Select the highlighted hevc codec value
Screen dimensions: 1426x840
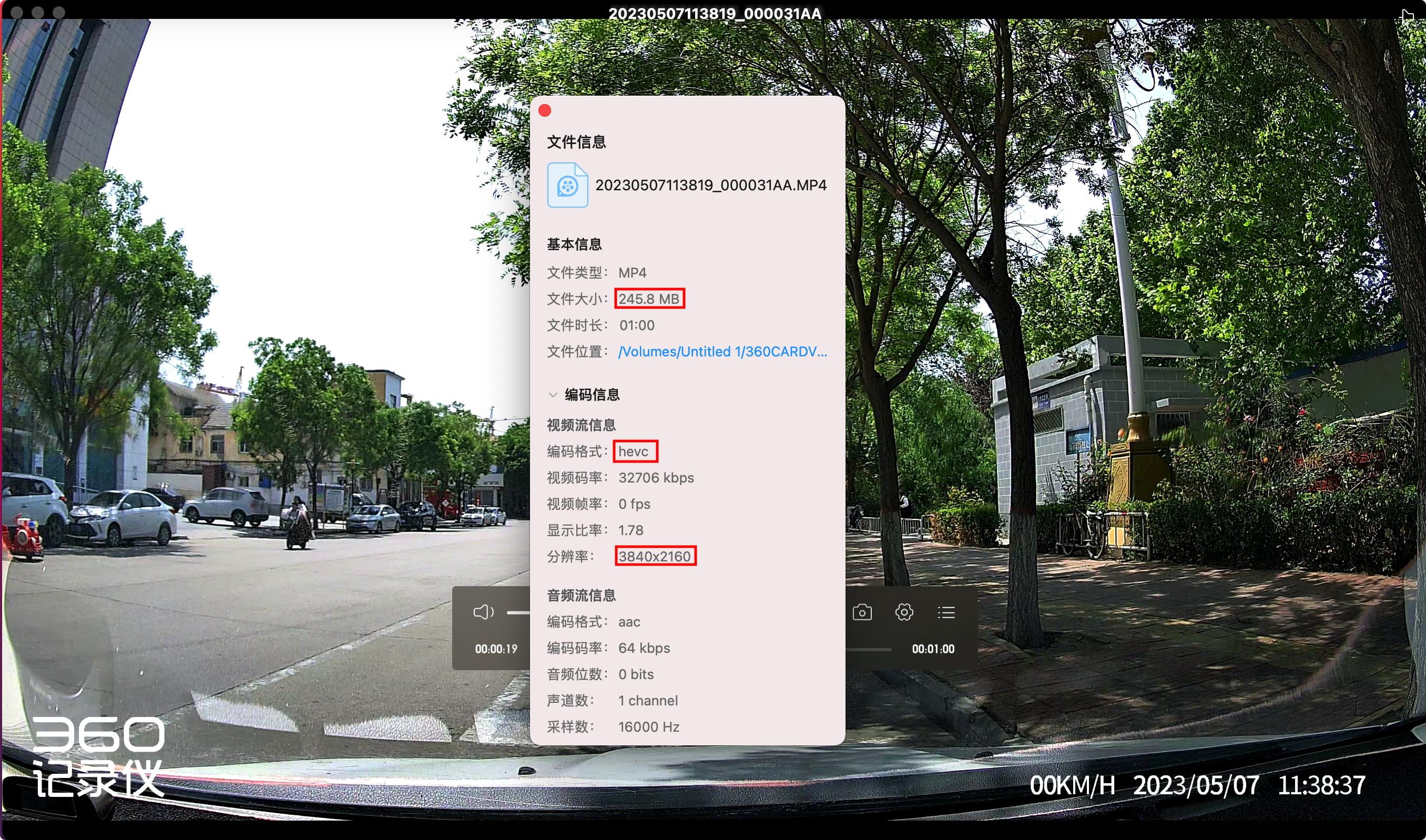click(635, 451)
